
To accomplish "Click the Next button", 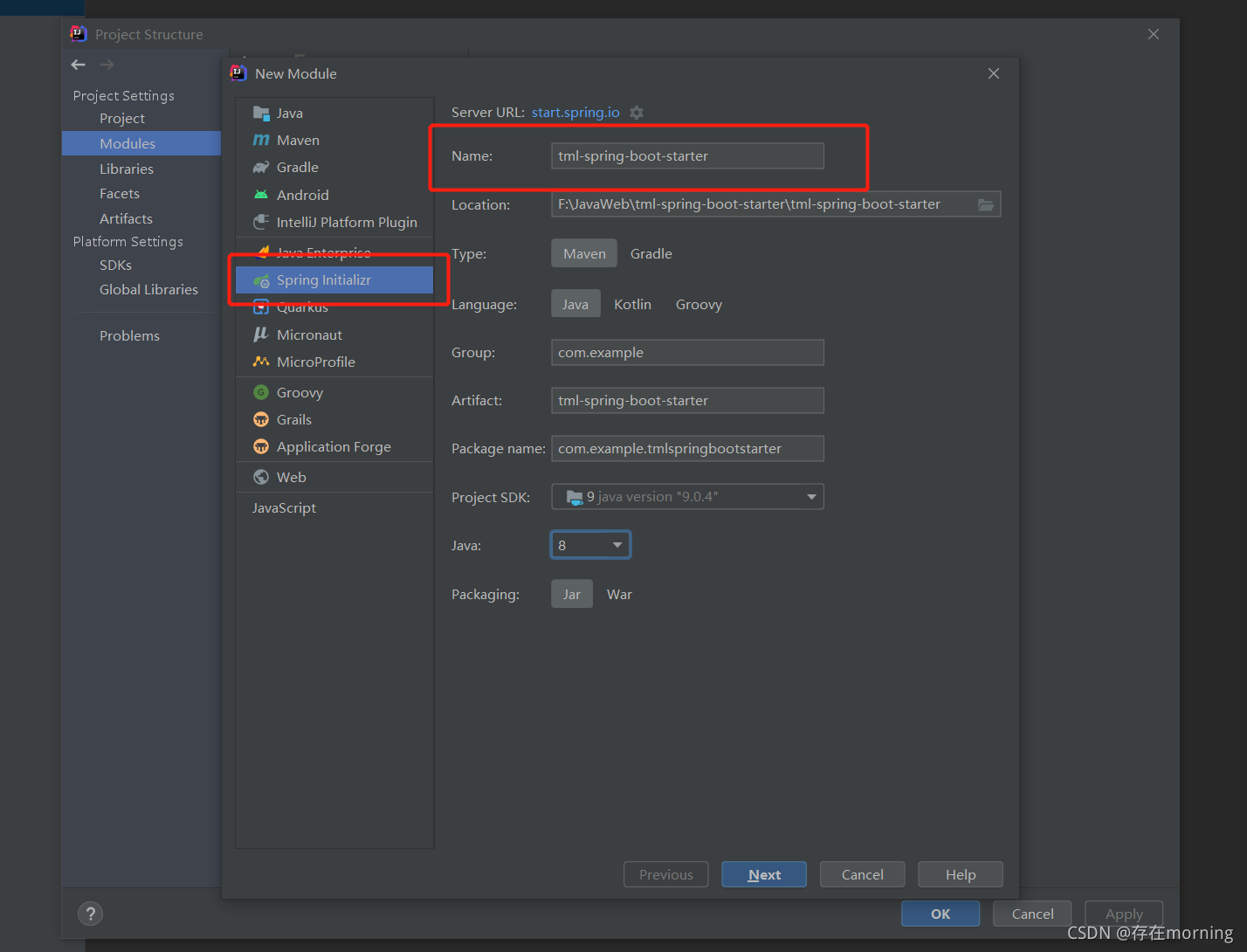I will [764, 874].
